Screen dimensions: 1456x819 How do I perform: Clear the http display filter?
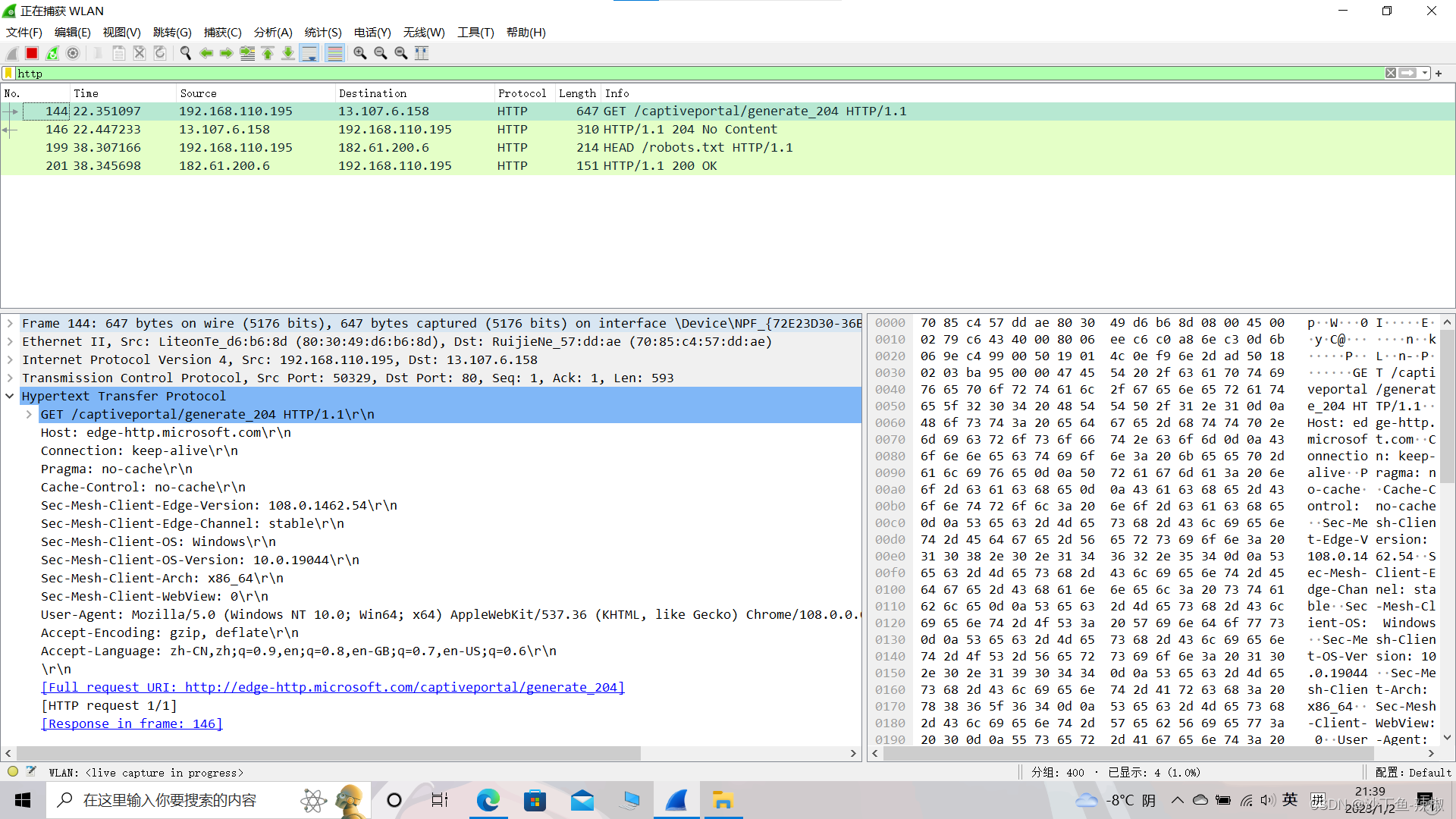[x=1391, y=74]
